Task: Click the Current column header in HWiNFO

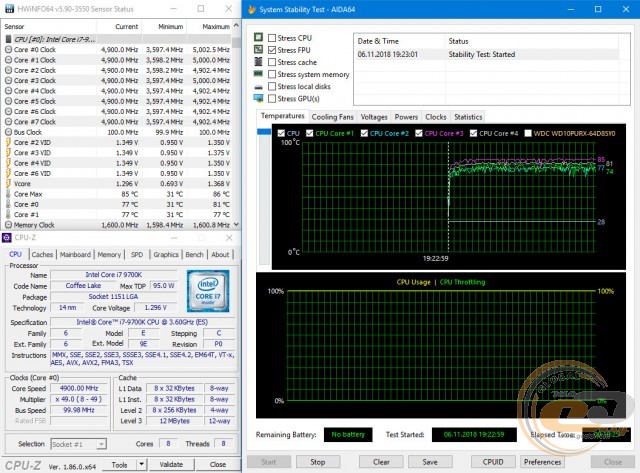Action: (x=119, y=27)
